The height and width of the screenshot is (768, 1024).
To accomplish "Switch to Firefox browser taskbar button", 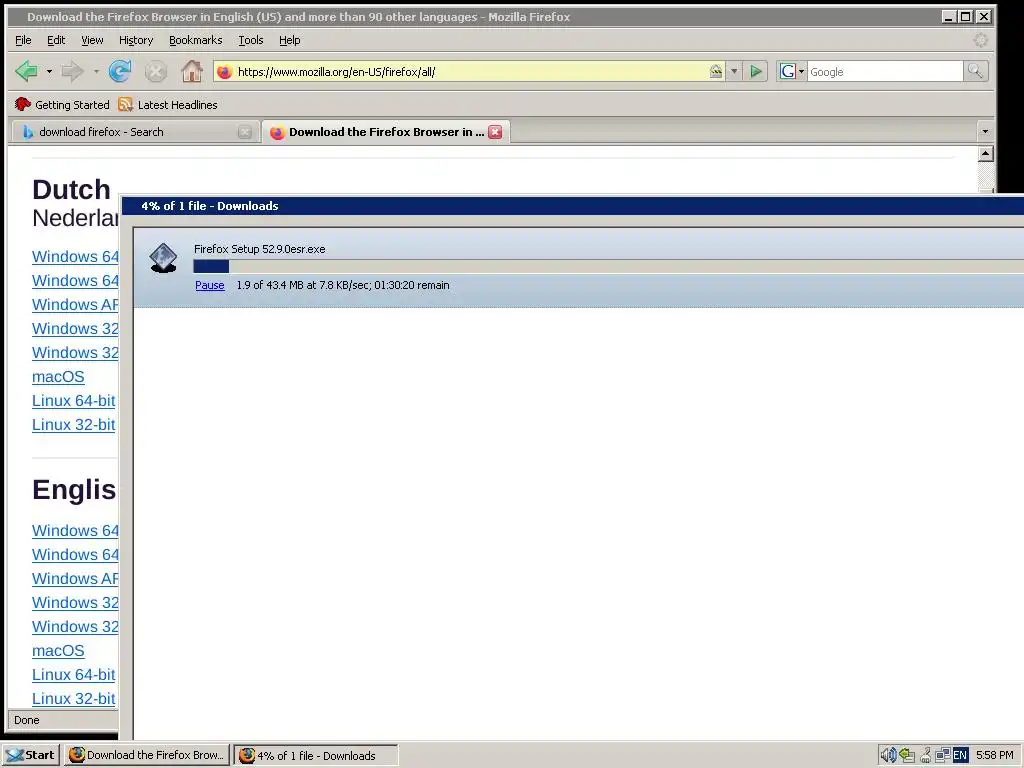I will coord(147,755).
